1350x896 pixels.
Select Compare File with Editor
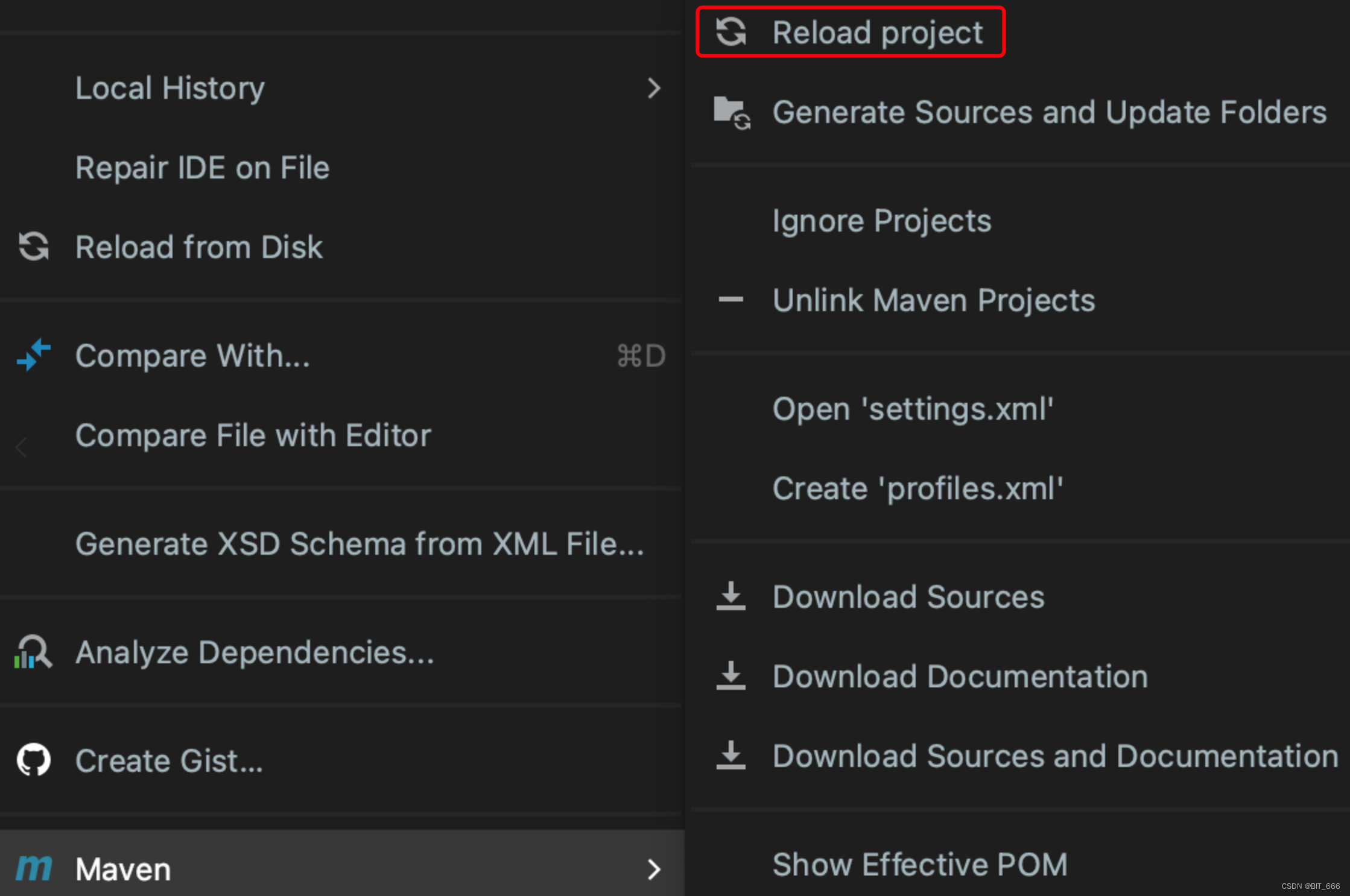pyautogui.click(x=253, y=435)
